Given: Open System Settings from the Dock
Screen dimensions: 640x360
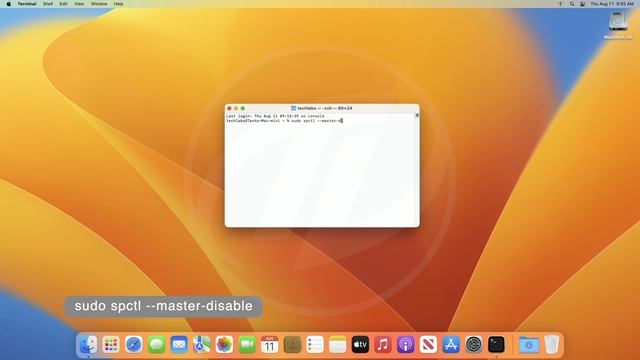Looking at the screenshot, I should 473,345.
